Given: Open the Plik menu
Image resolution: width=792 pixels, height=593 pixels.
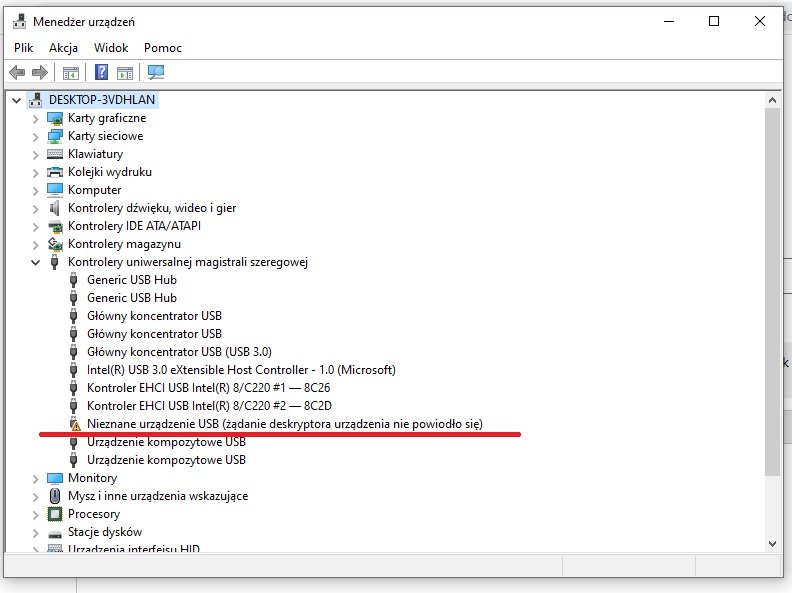Looking at the screenshot, I should [24, 48].
